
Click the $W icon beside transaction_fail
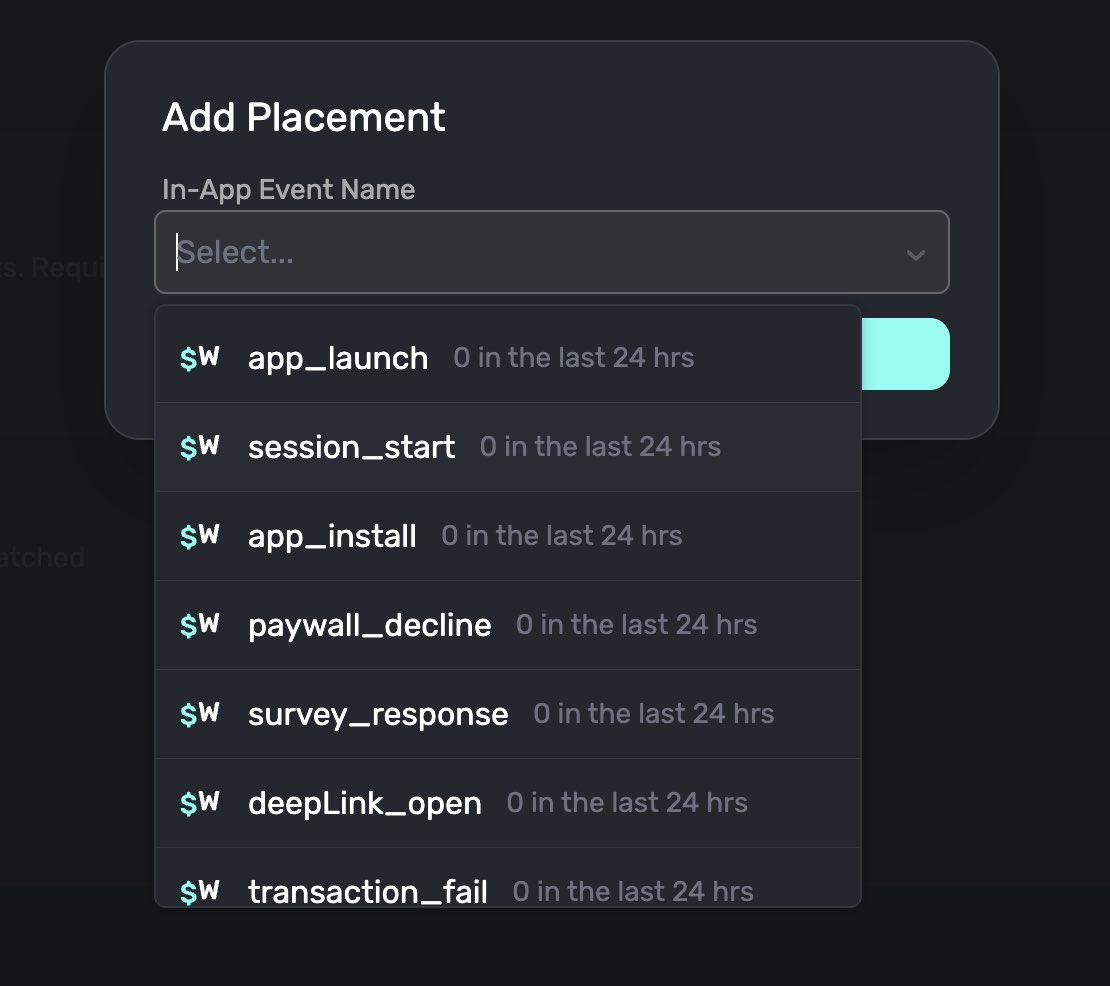coord(200,891)
